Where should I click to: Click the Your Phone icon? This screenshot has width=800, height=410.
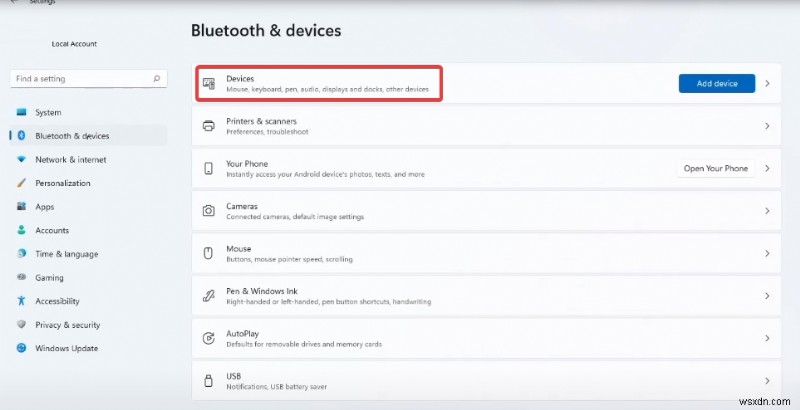208,169
